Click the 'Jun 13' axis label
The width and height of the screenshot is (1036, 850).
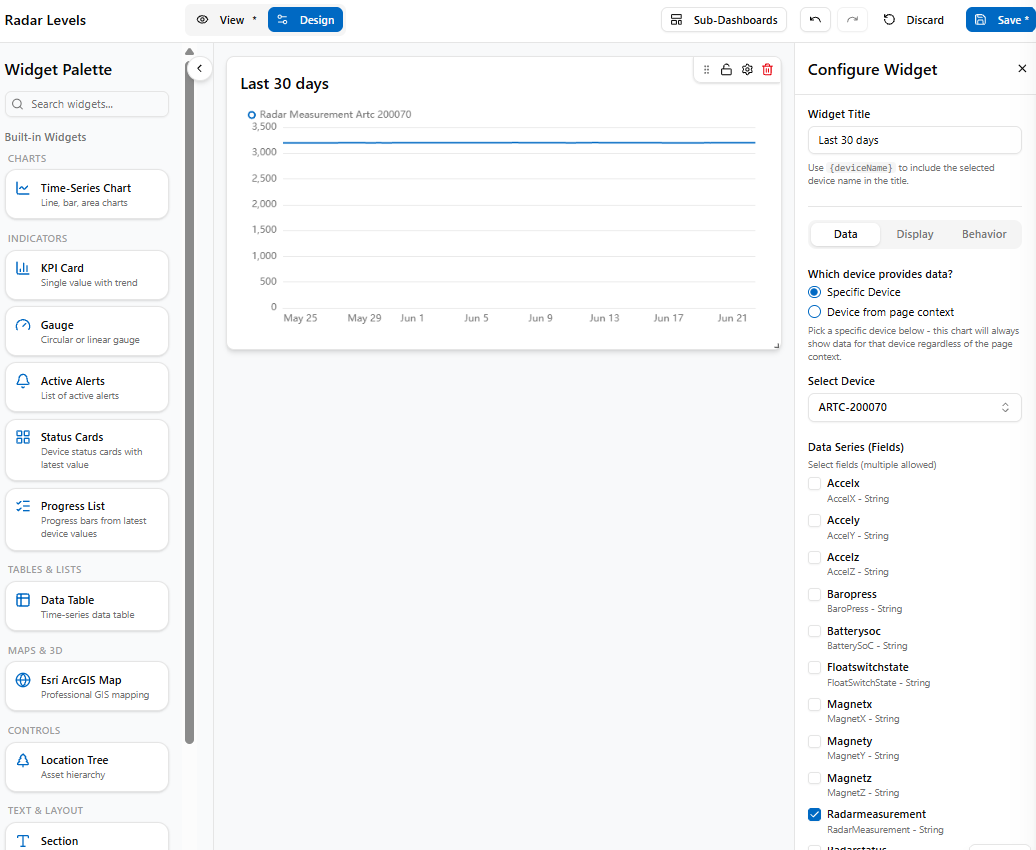point(605,318)
